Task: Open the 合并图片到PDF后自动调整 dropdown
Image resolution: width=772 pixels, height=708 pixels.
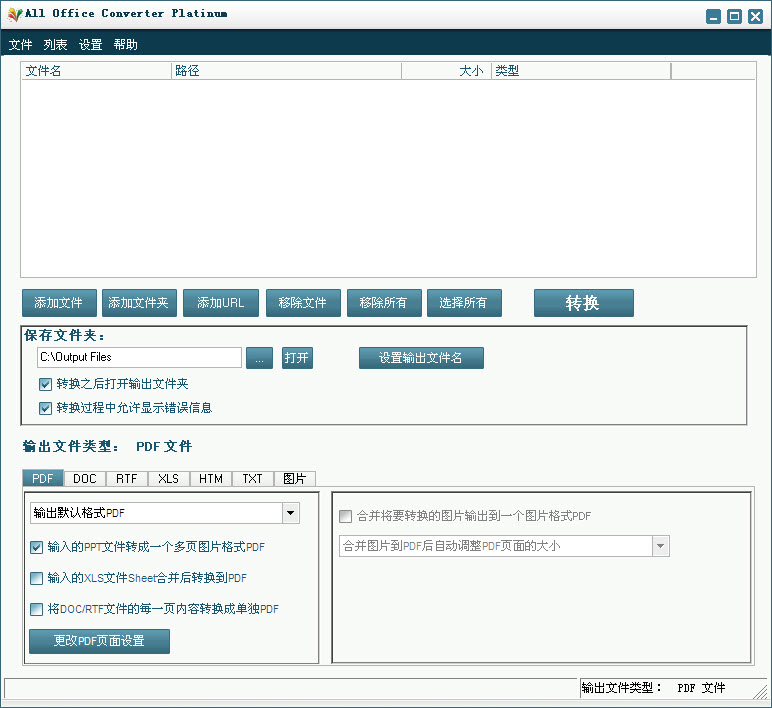Action: click(660, 546)
